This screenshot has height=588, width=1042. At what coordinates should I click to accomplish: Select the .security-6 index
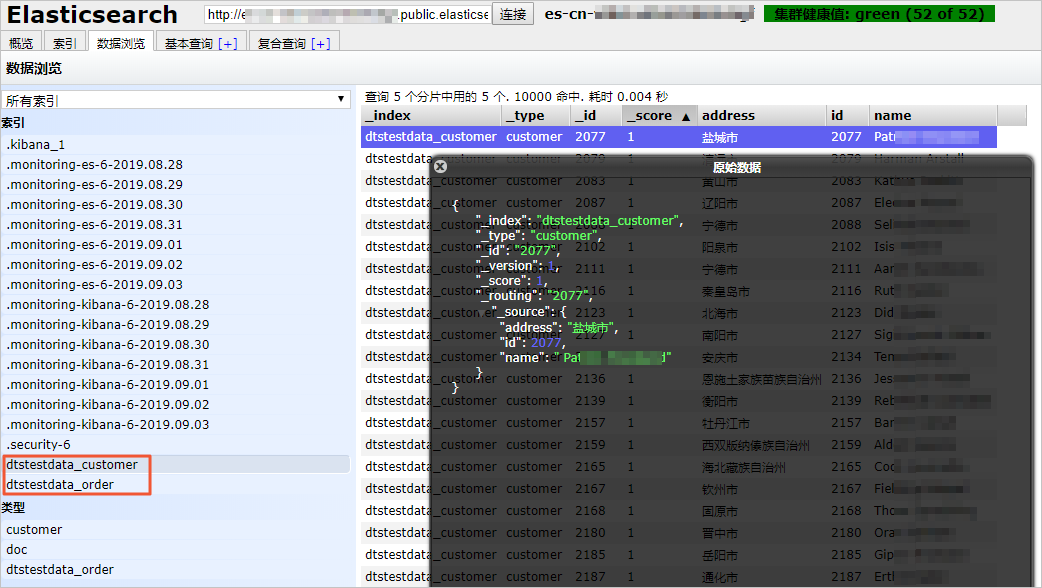coord(176,444)
